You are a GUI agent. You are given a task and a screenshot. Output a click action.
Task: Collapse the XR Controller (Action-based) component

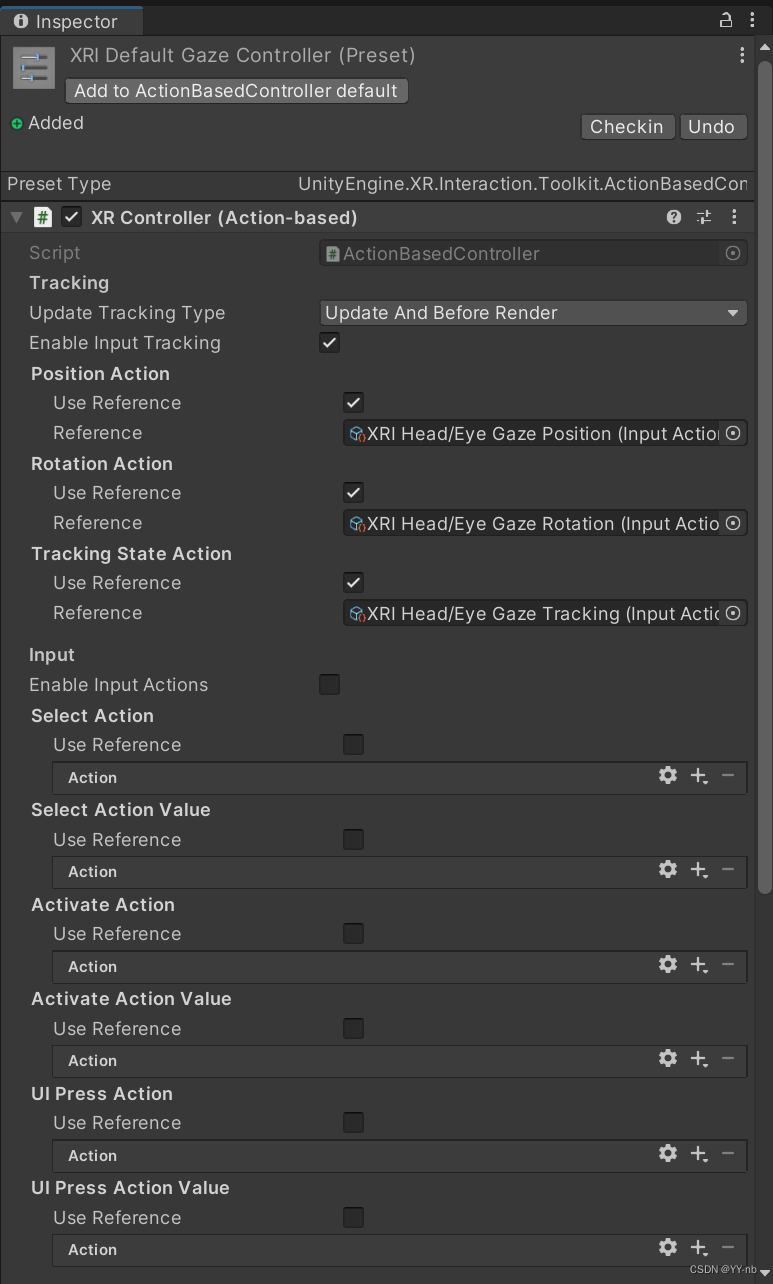[16, 217]
